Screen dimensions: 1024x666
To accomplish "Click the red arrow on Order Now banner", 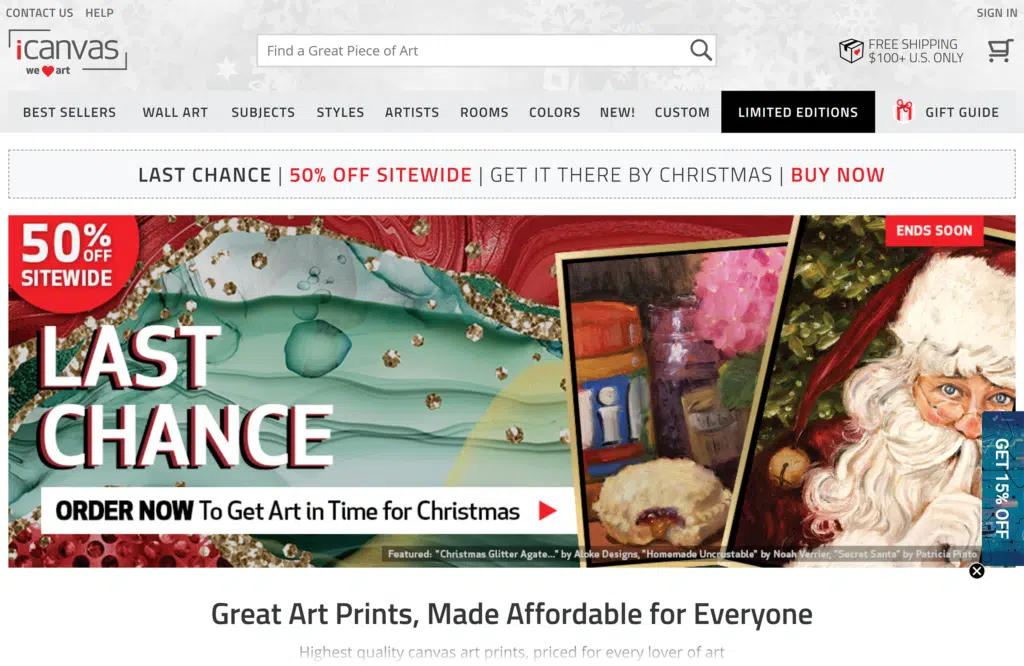I will [x=547, y=511].
